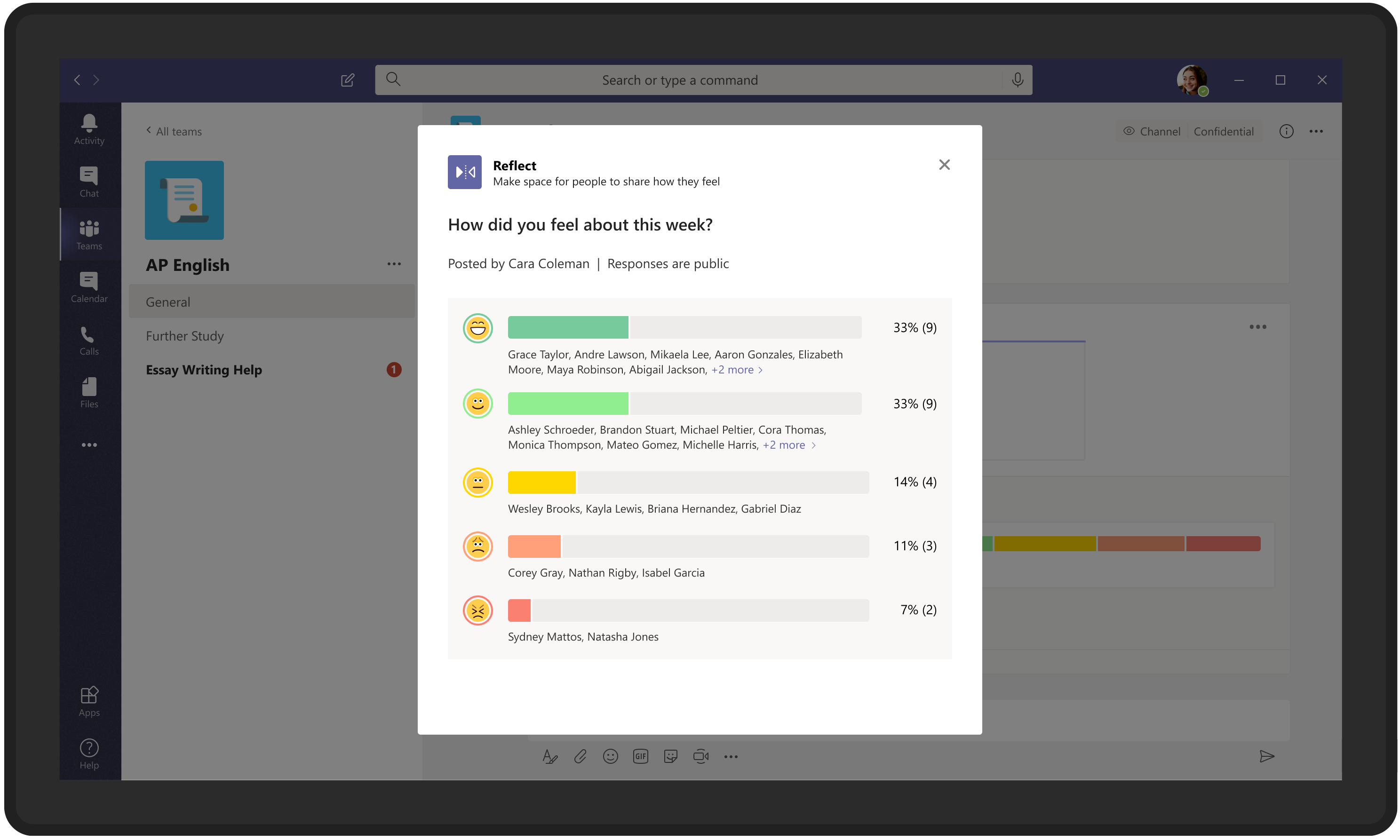Click the search or command box
The width and height of the screenshot is (1400, 840).
[679, 80]
